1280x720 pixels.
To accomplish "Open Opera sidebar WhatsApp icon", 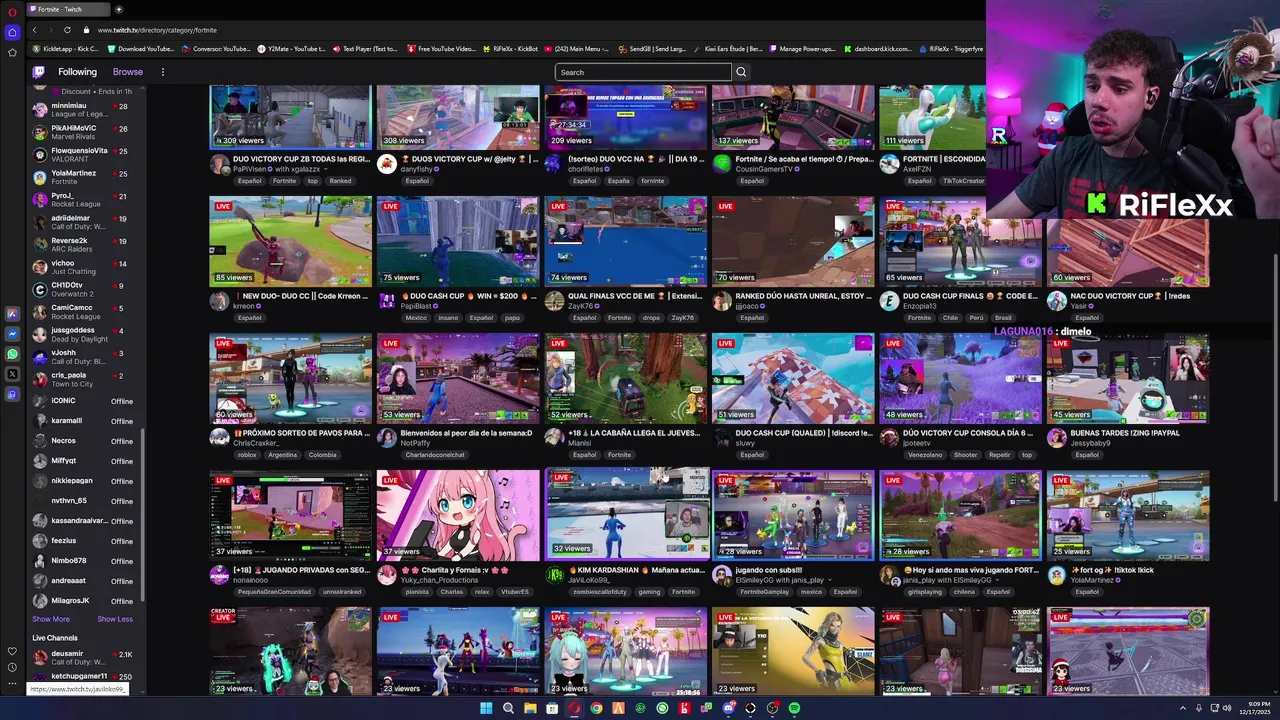I will coord(12,354).
